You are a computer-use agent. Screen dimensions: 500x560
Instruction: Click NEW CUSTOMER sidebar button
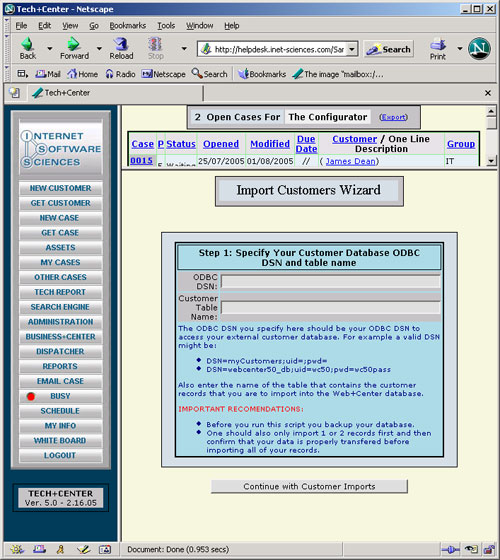60,188
